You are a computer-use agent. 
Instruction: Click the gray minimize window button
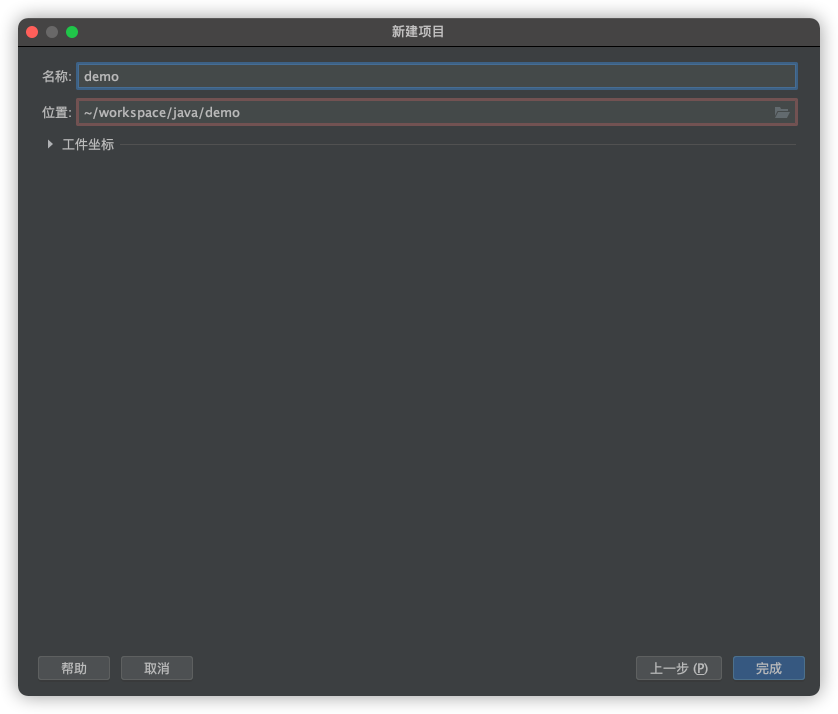[x=52, y=32]
